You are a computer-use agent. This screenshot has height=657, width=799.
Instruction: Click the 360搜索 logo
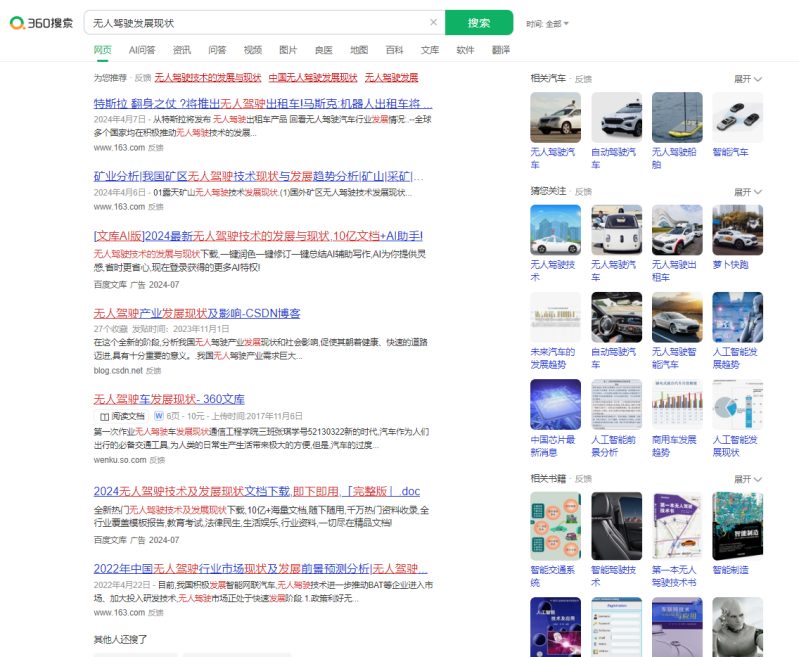point(41,23)
